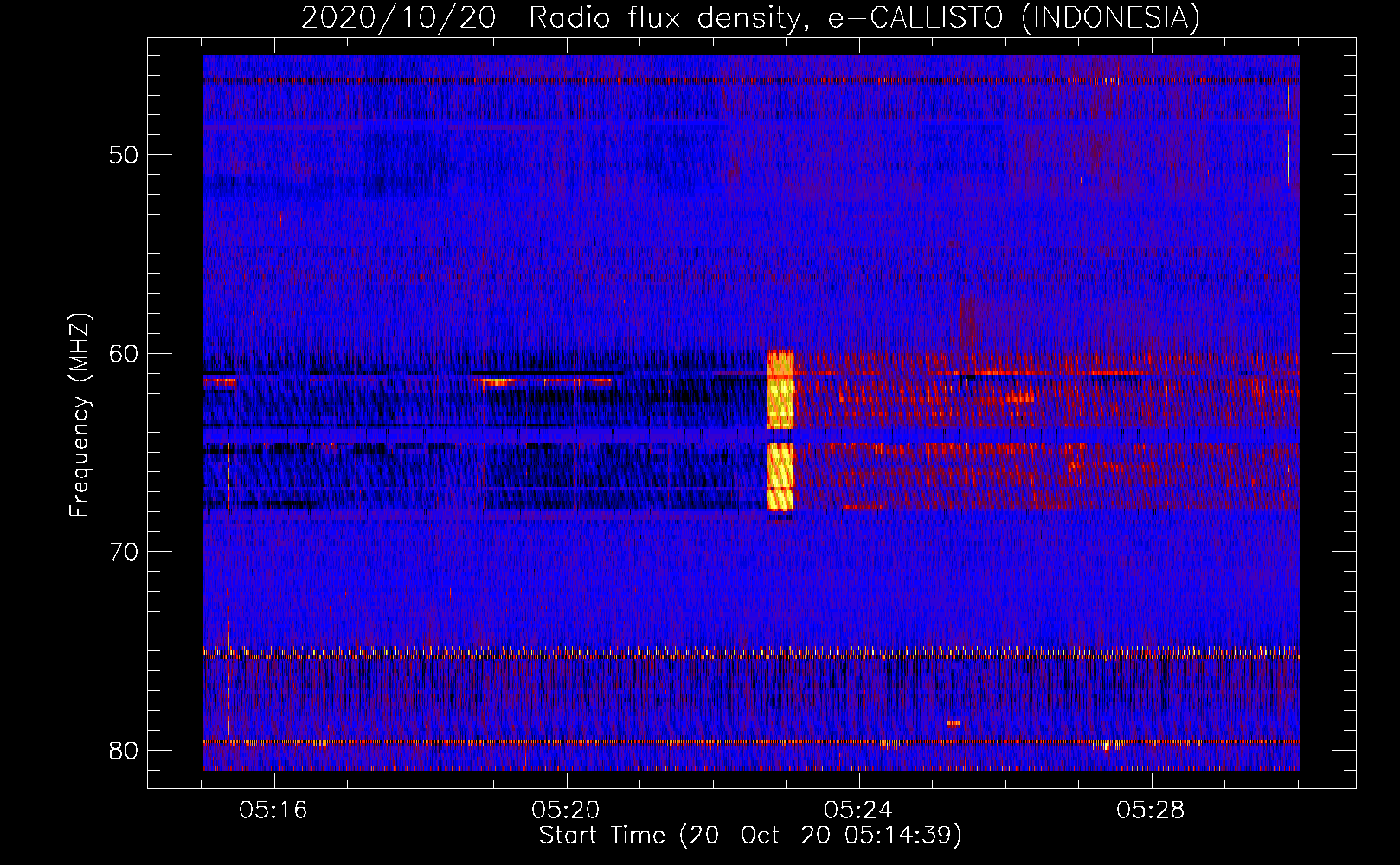Click the 05:28 time tick label
Viewport: 1400px width, 865px height.
1151,811
